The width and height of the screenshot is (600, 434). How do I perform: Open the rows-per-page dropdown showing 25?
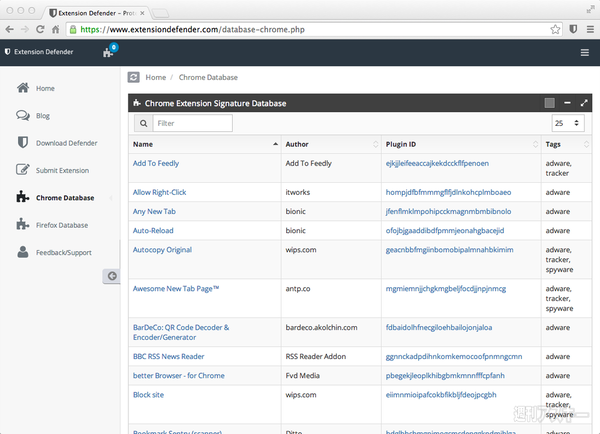[x=564, y=123]
